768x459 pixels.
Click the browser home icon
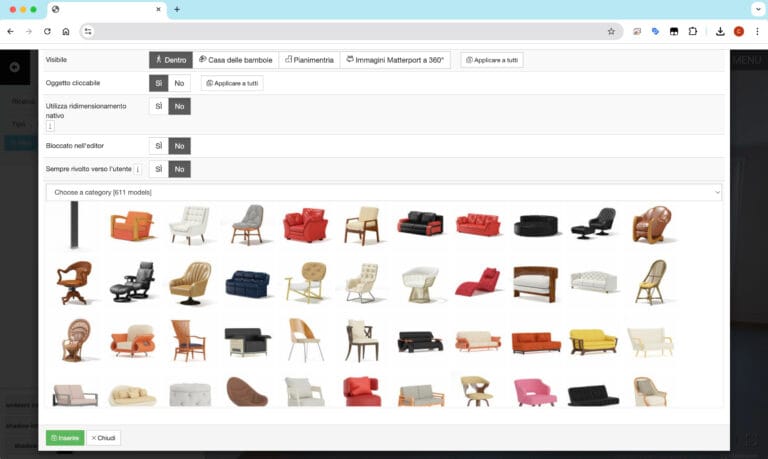tap(66, 31)
